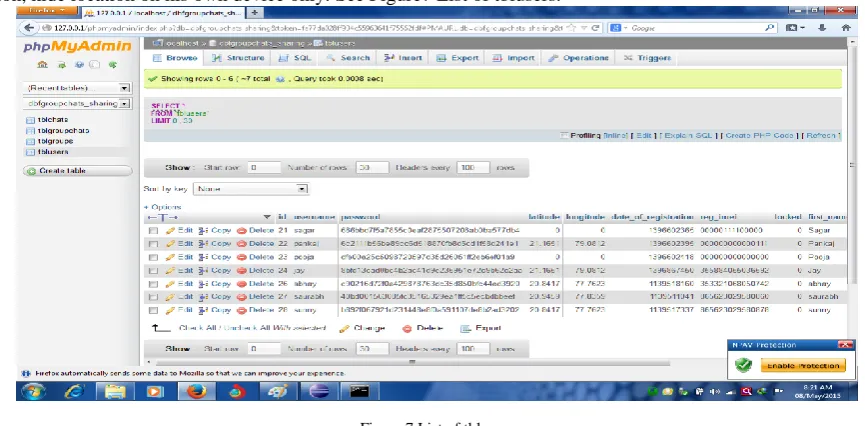Image resolution: width=865 pixels, height=426 pixels.
Task: Click the Firefox icon in the taskbar
Action: pos(196,391)
